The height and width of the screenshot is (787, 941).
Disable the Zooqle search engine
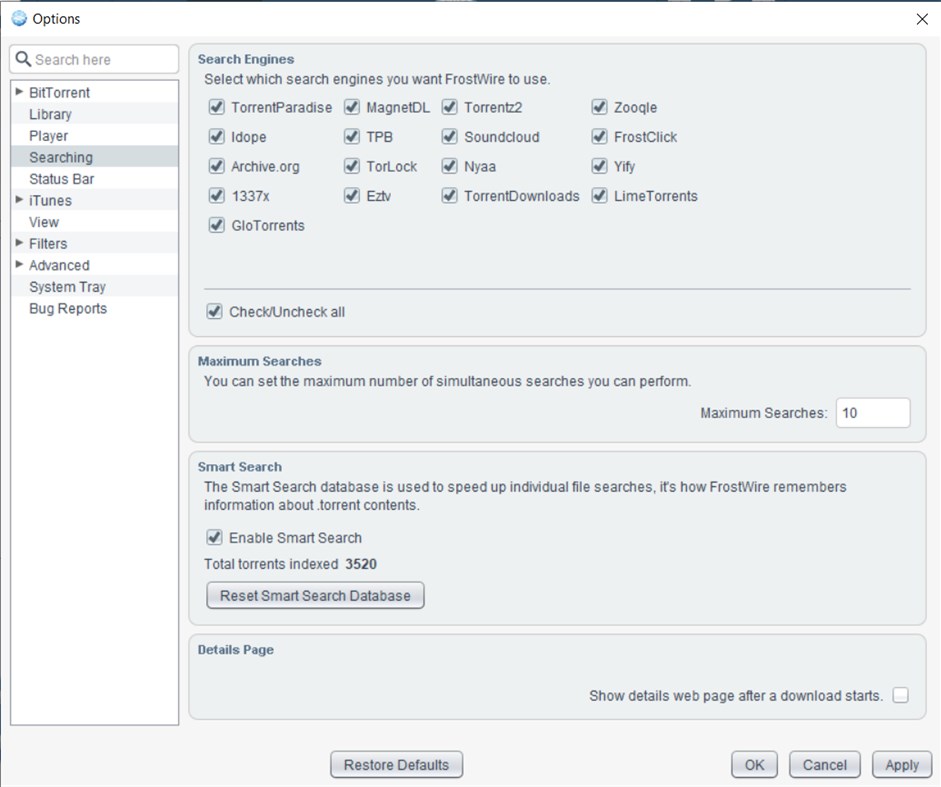(x=600, y=107)
